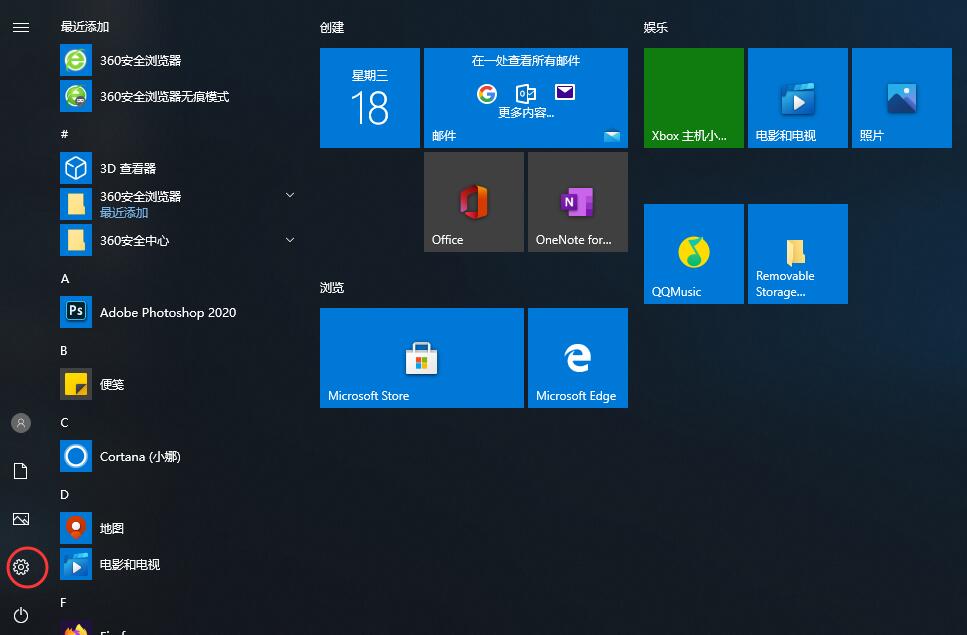Open the Microsoft Edge tile
Image resolution: width=967 pixels, height=635 pixels.
pos(578,358)
